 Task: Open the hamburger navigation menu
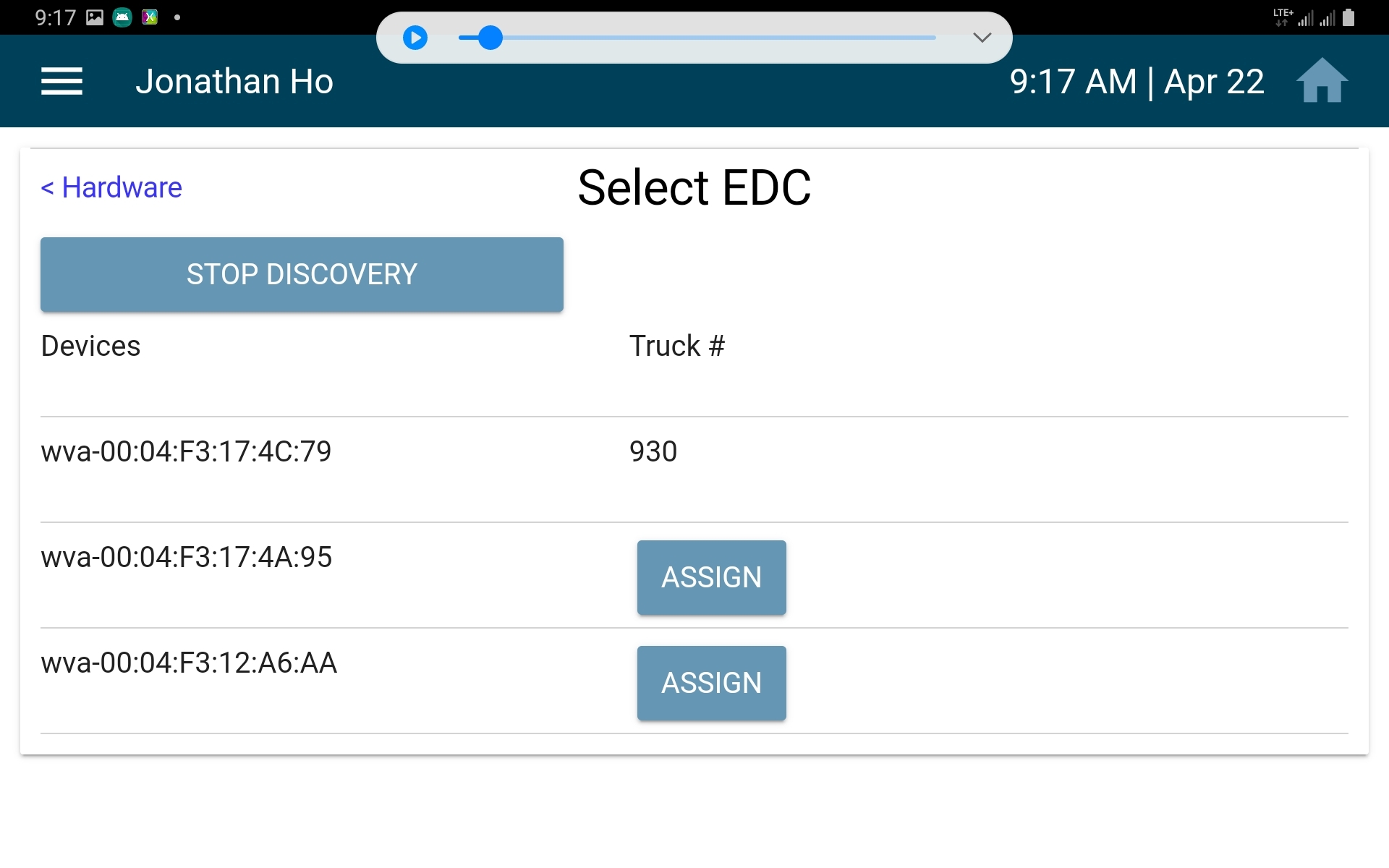tap(61, 81)
